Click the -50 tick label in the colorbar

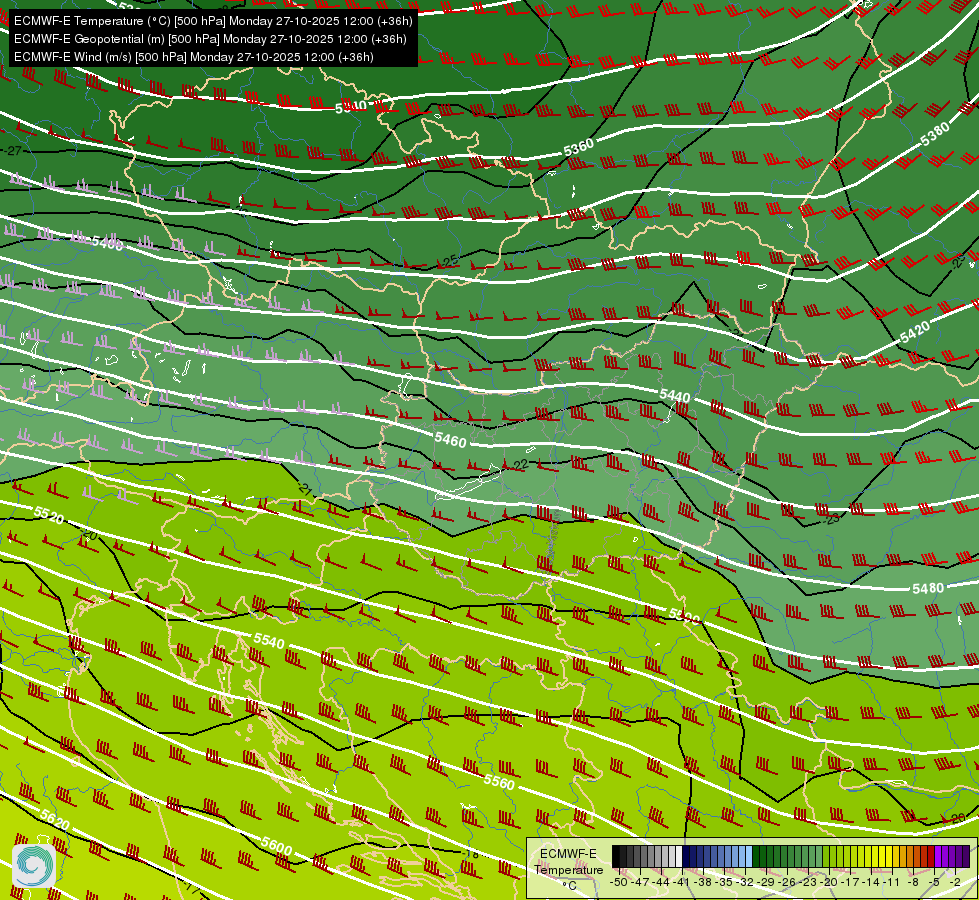619,882
